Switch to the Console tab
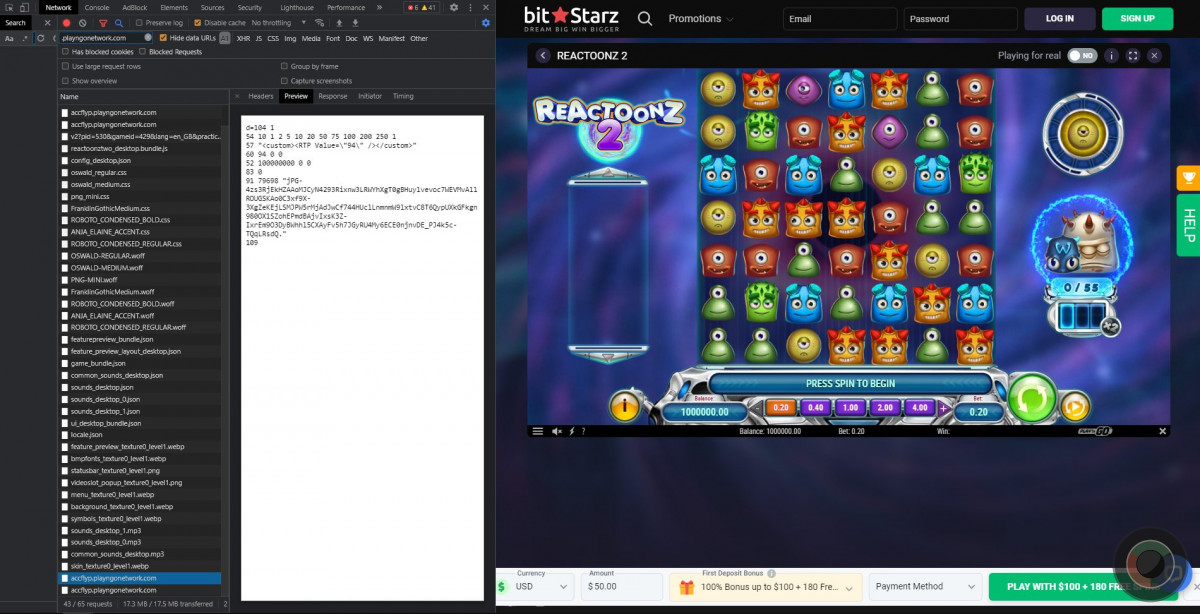Image resolution: width=1200 pixels, height=614 pixels. click(97, 7)
